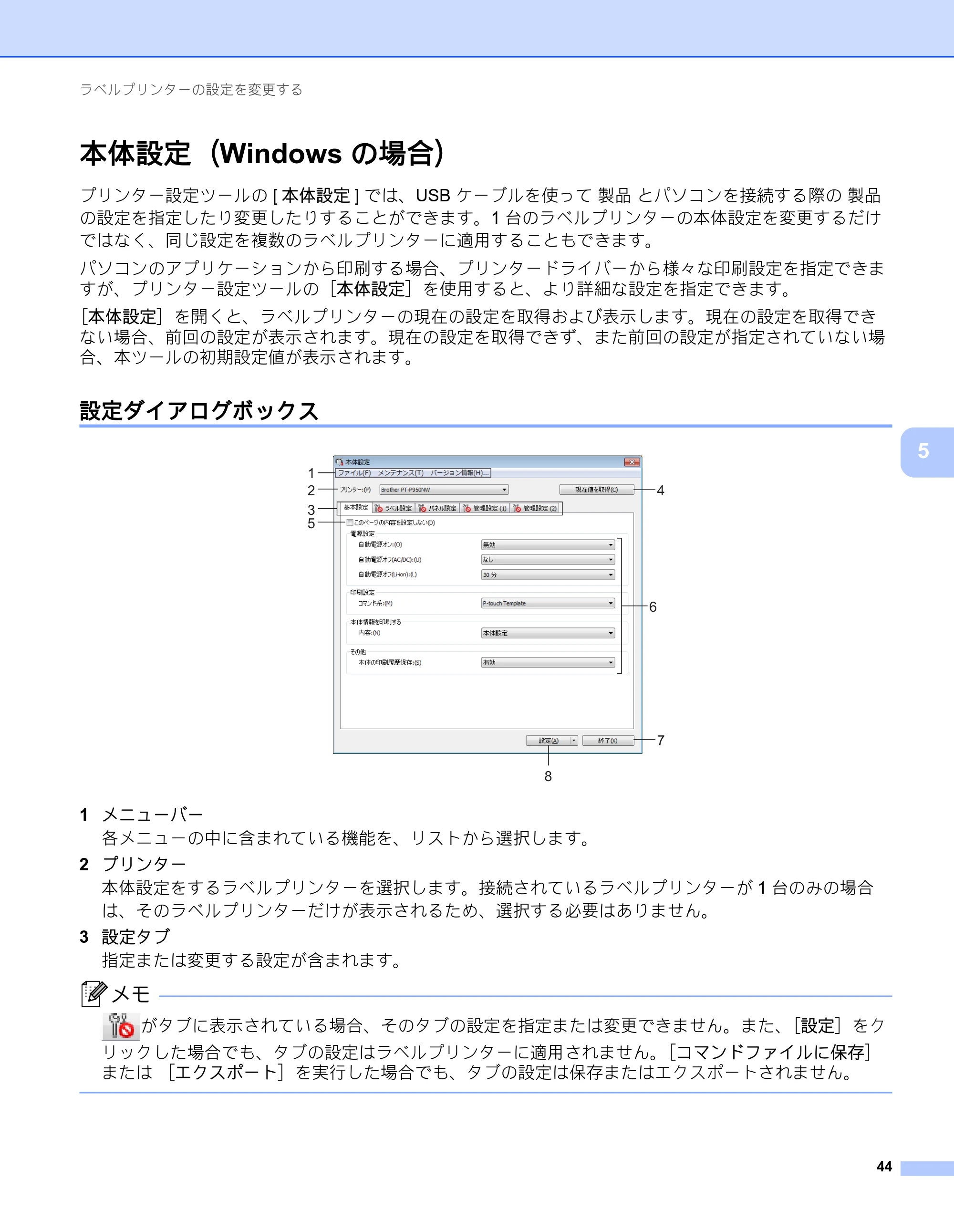Click the 自動電源オフ(AC/DC):(U) label

(390, 560)
